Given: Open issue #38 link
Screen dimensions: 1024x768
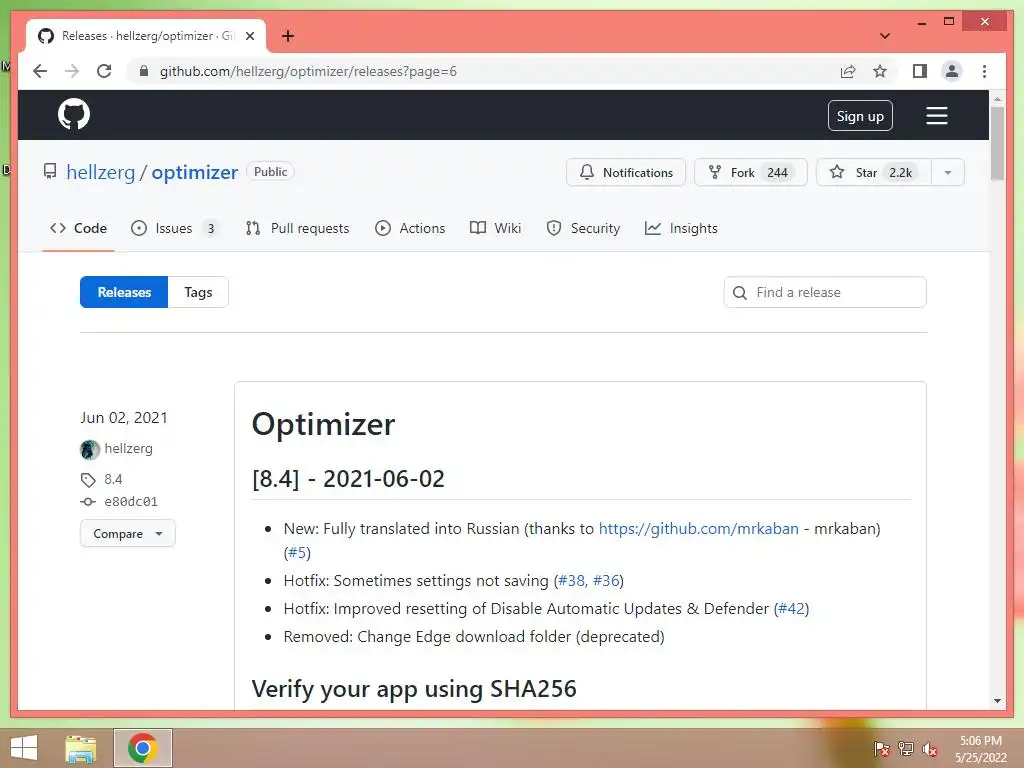Looking at the screenshot, I should pyautogui.click(x=572, y=581).
